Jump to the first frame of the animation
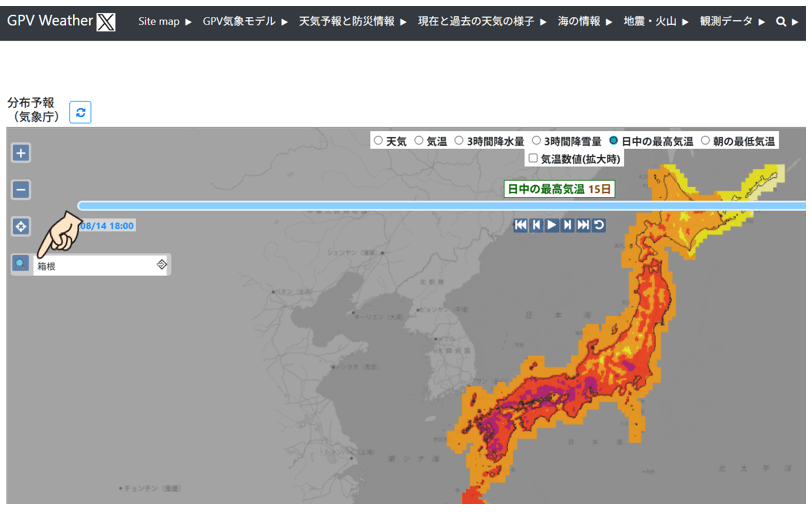This screenshot has height=512, width=812. click(520, 225)
